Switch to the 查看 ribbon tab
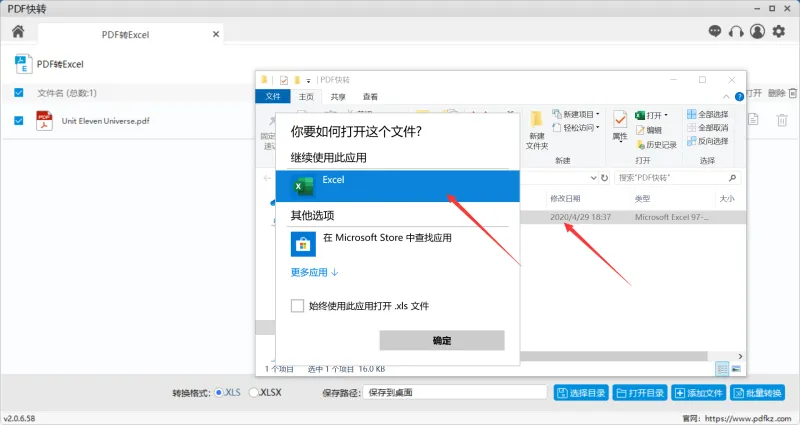This screenshot has width=800, height=425. (370, 96)
